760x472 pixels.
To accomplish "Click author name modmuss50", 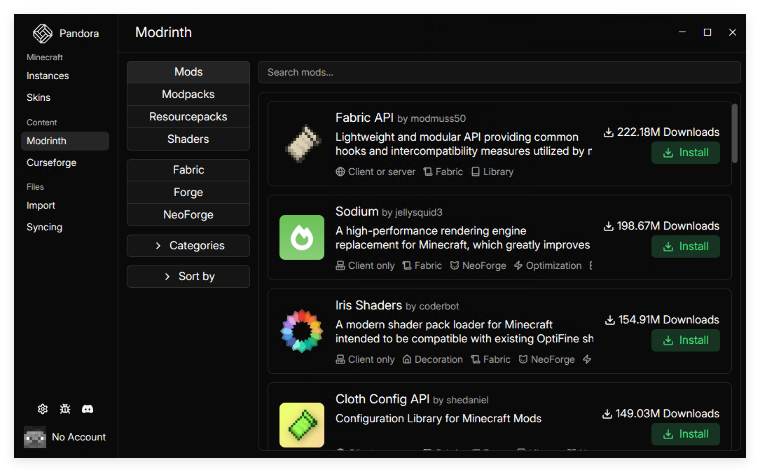I will [x=438, y=119].
